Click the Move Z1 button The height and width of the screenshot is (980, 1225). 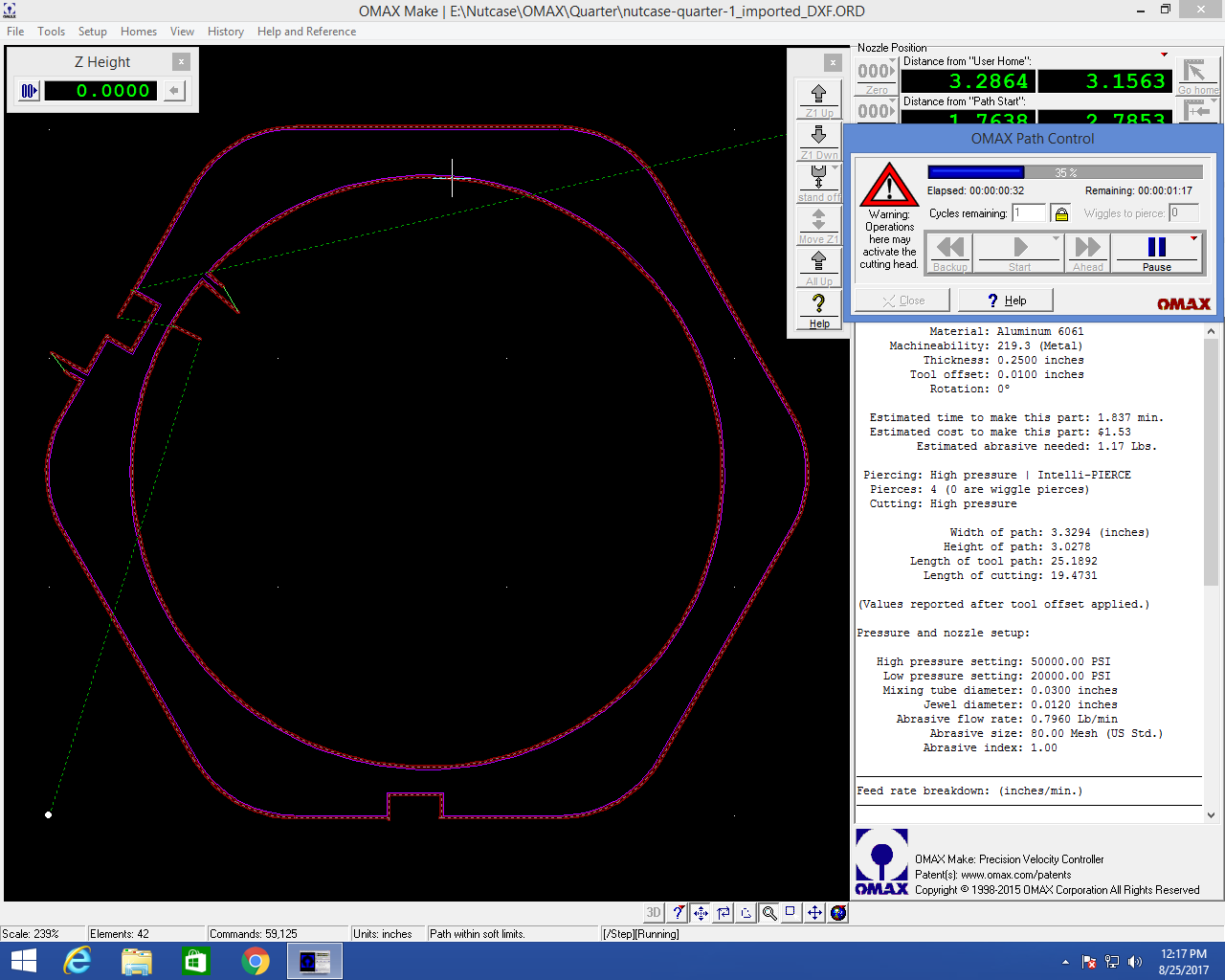click(818, 225)
